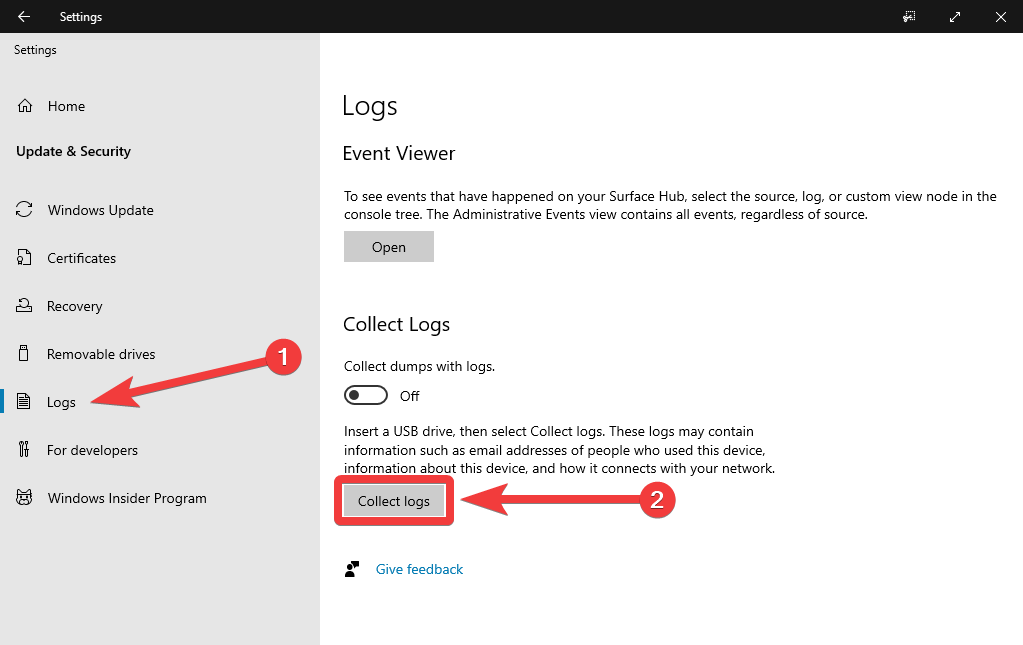Click the Update & Security heading

pos(73,151)
